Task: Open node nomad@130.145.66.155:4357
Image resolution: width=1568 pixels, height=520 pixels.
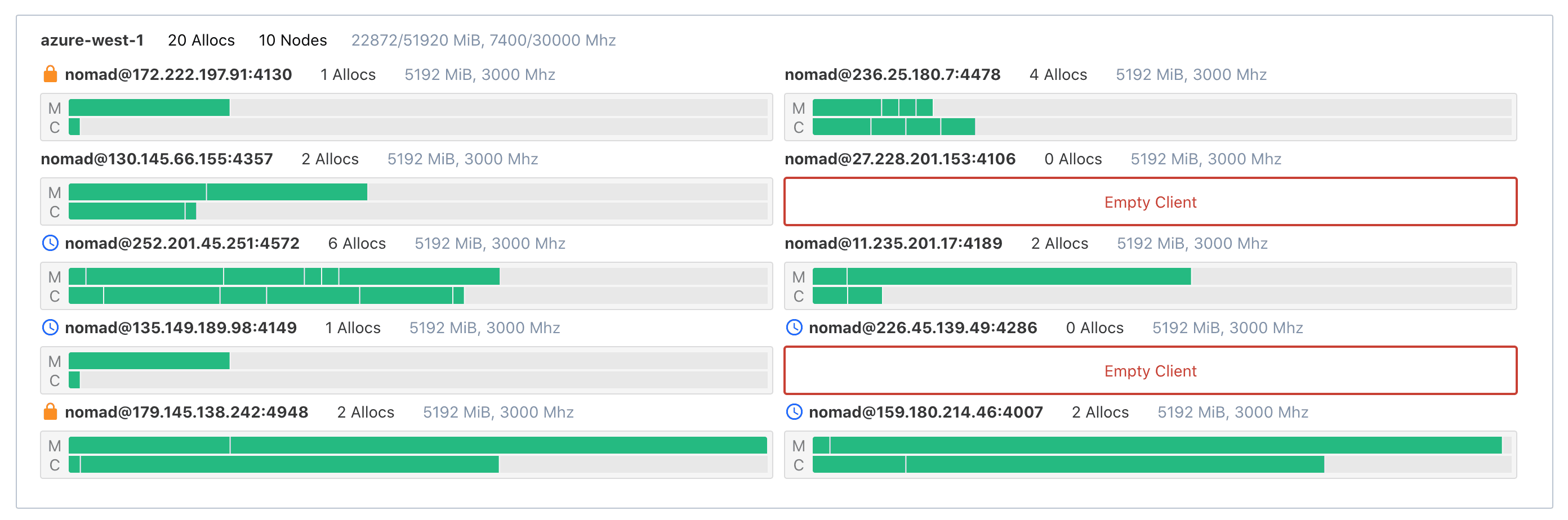Action: 157,159
